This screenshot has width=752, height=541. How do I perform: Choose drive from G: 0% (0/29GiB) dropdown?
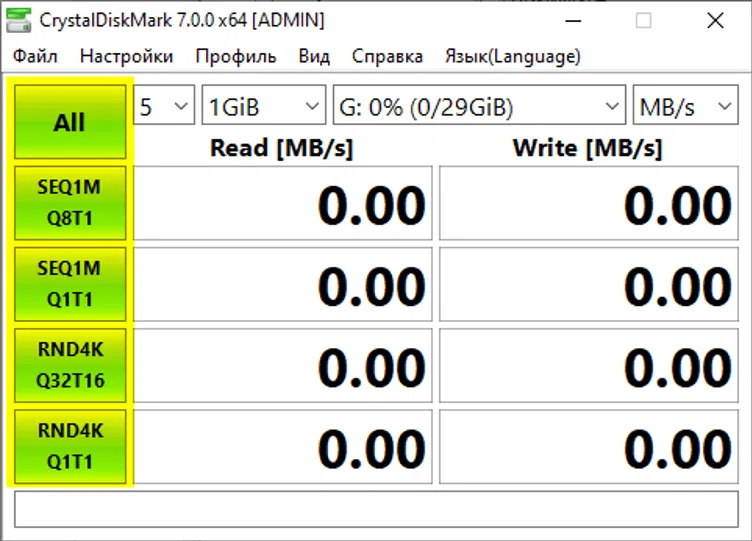coord(480,105)
